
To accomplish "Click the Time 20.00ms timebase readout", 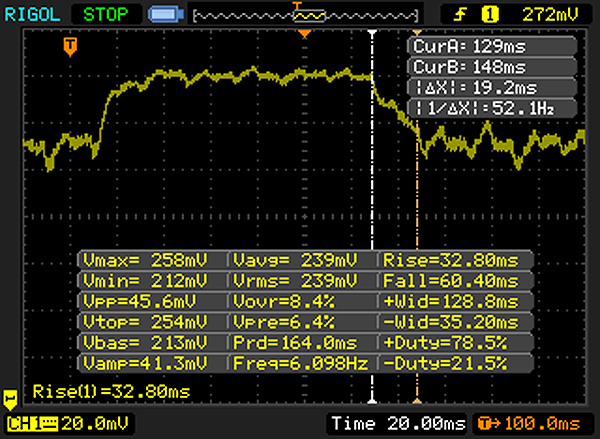I will [398, 424].
